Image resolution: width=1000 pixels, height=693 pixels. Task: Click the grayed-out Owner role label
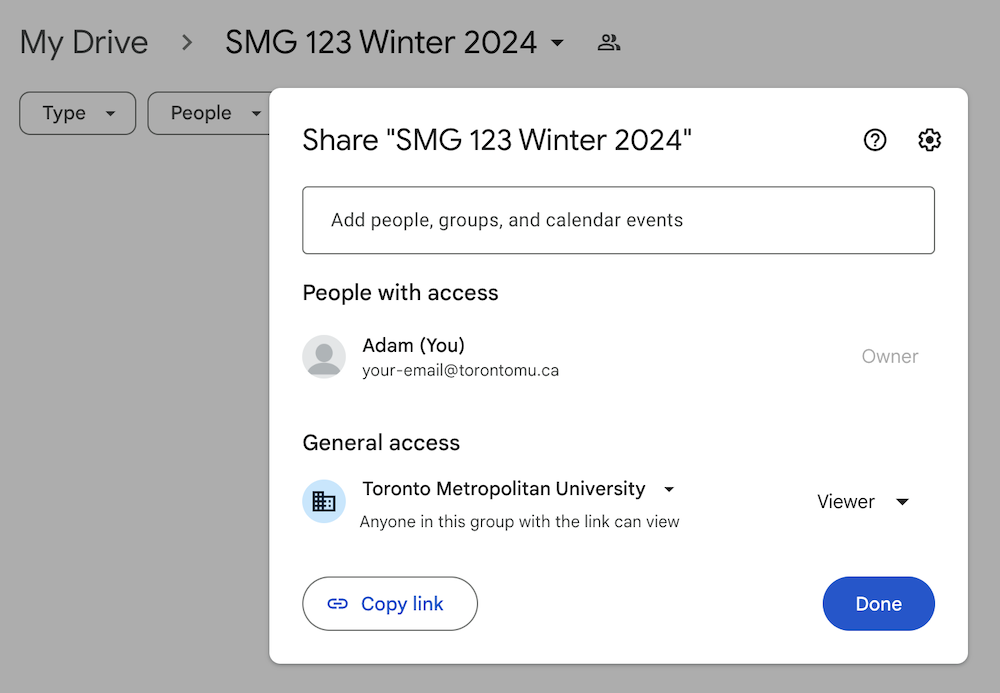tap(889, 357)
